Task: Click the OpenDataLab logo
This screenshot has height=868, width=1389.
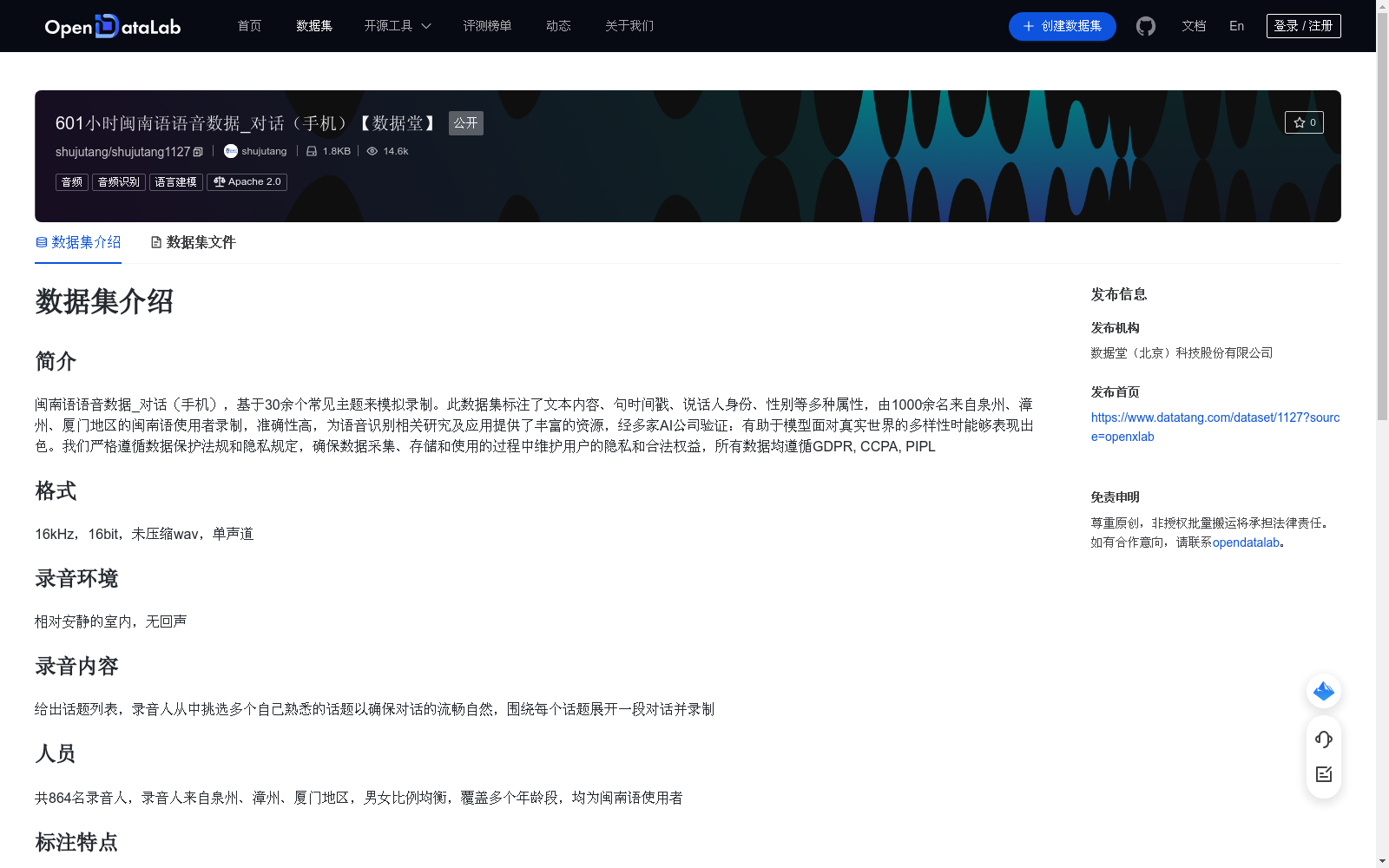Action: [x=113, y=26]
